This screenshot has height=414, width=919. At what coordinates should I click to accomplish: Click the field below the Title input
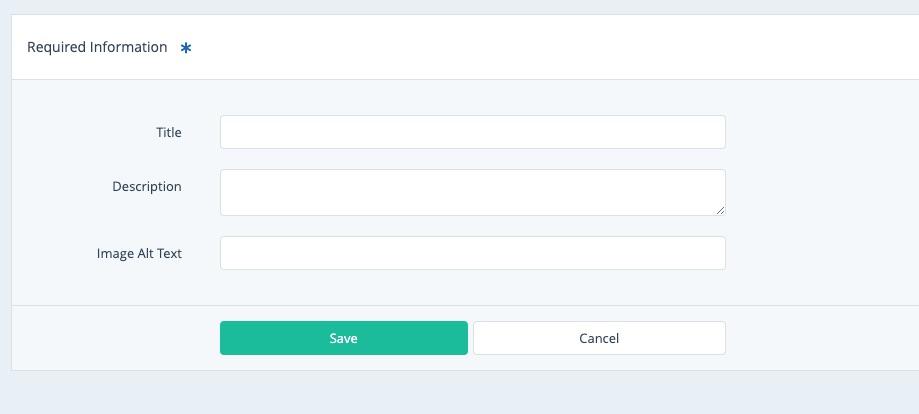pos(472,192)
